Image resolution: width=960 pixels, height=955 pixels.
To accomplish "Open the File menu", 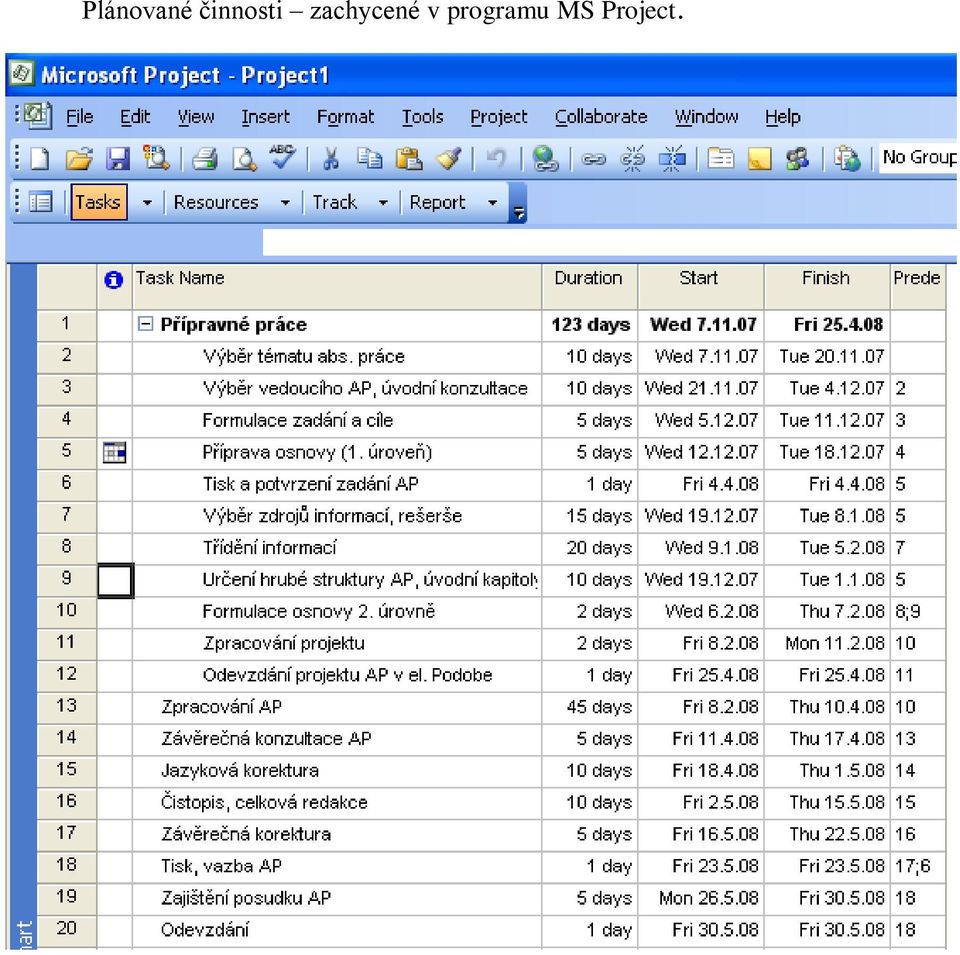I will [80, 116].
